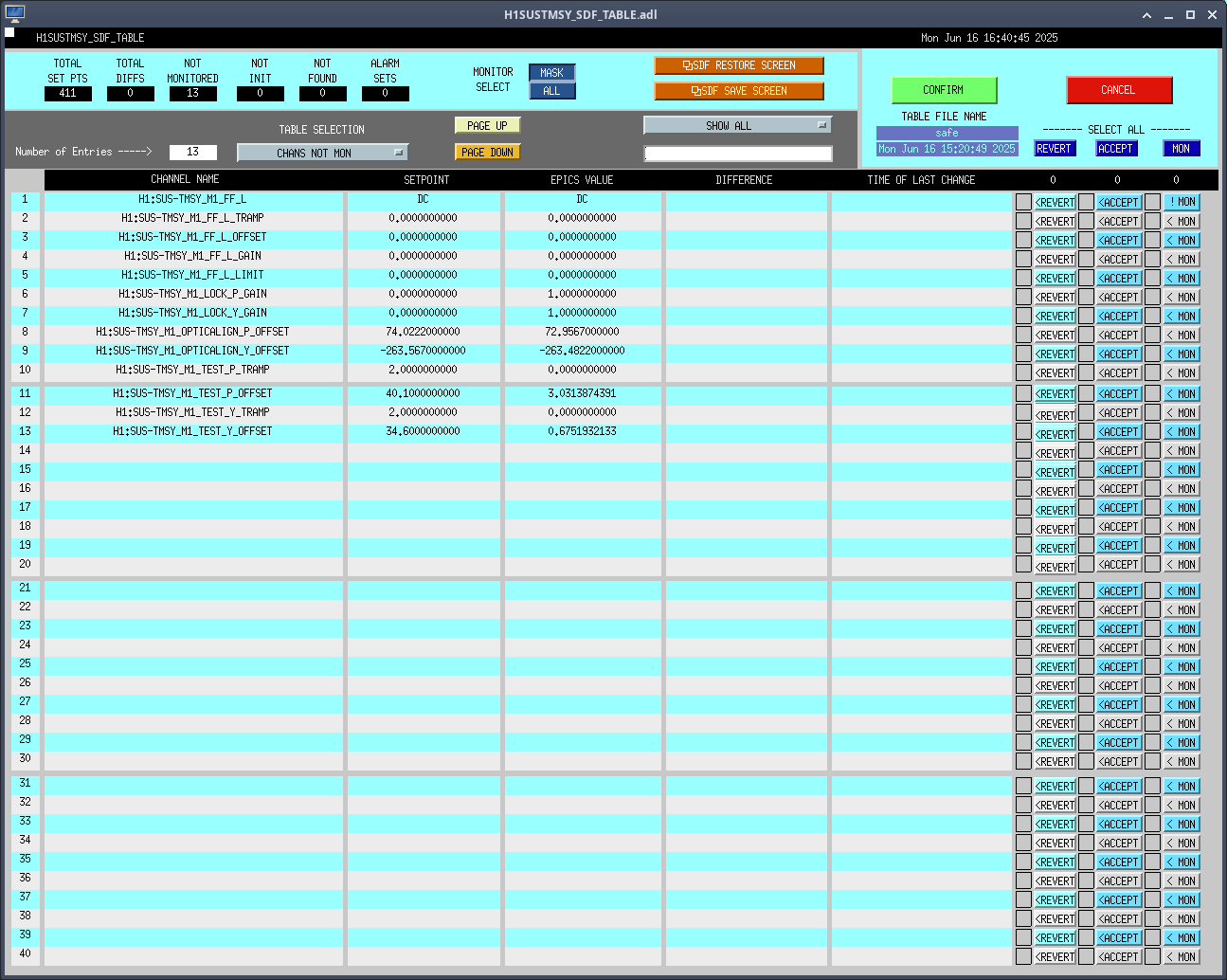Select channel H1:SUS-TMSY_M1_LOCK_P_GAIN
Screen dimensions: 1227x980
(x=192, y=294)
